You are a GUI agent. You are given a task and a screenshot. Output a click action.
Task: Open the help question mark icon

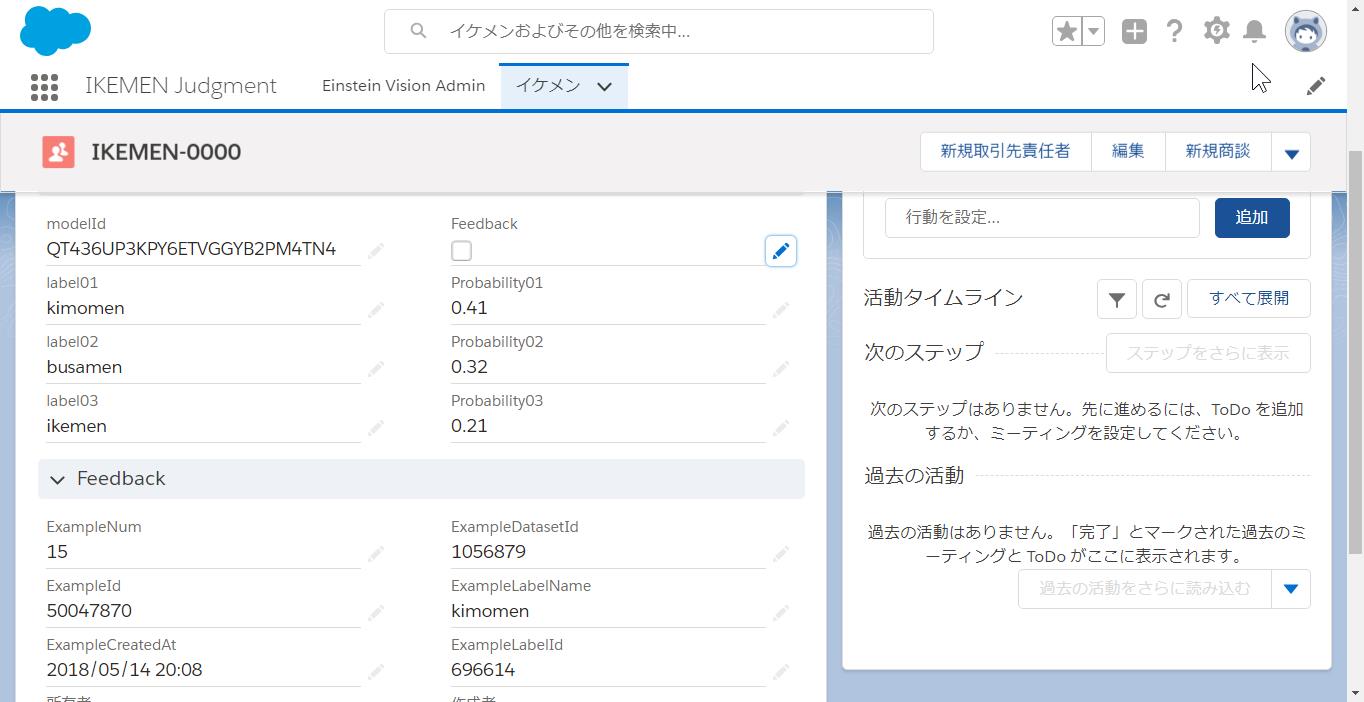pos(1175,31)
